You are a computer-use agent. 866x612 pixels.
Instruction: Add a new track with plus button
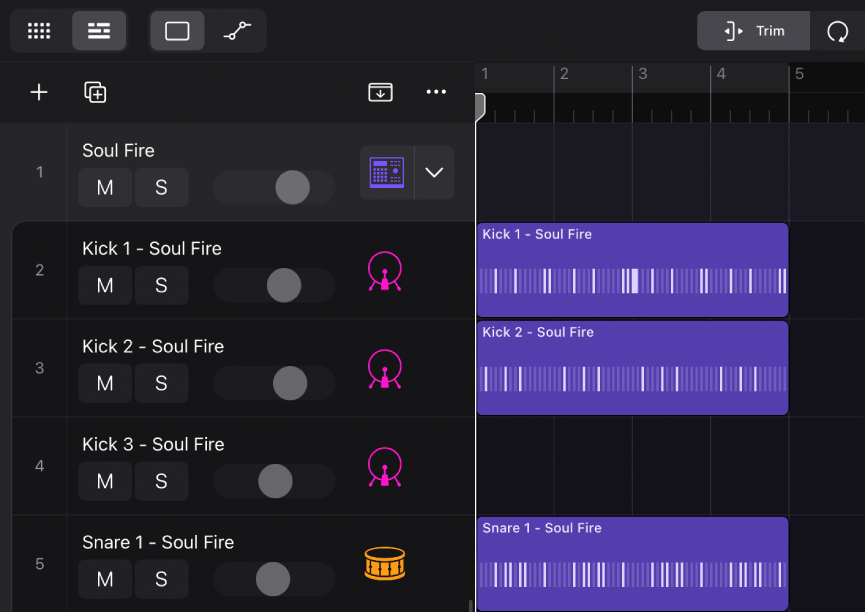pos(39,92)
